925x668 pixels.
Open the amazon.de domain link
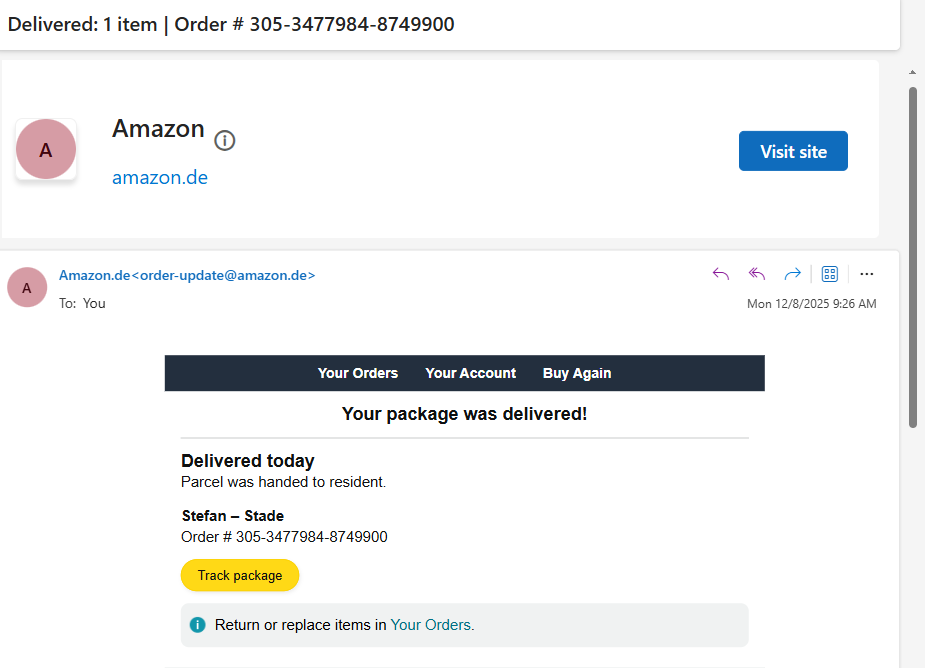160,178
